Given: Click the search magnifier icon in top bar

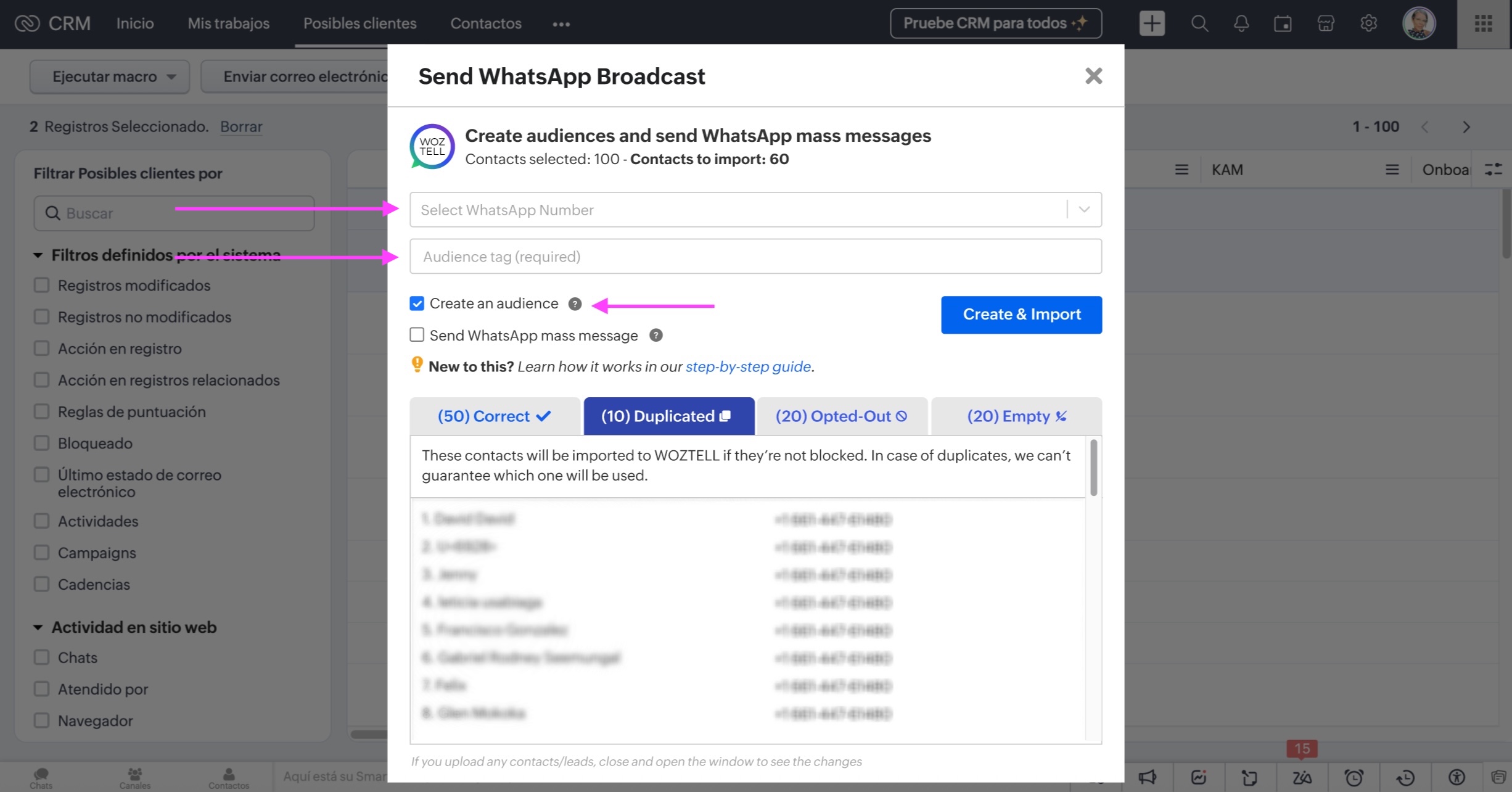Looking at the screenshot, I should [x=1199, y=23].
